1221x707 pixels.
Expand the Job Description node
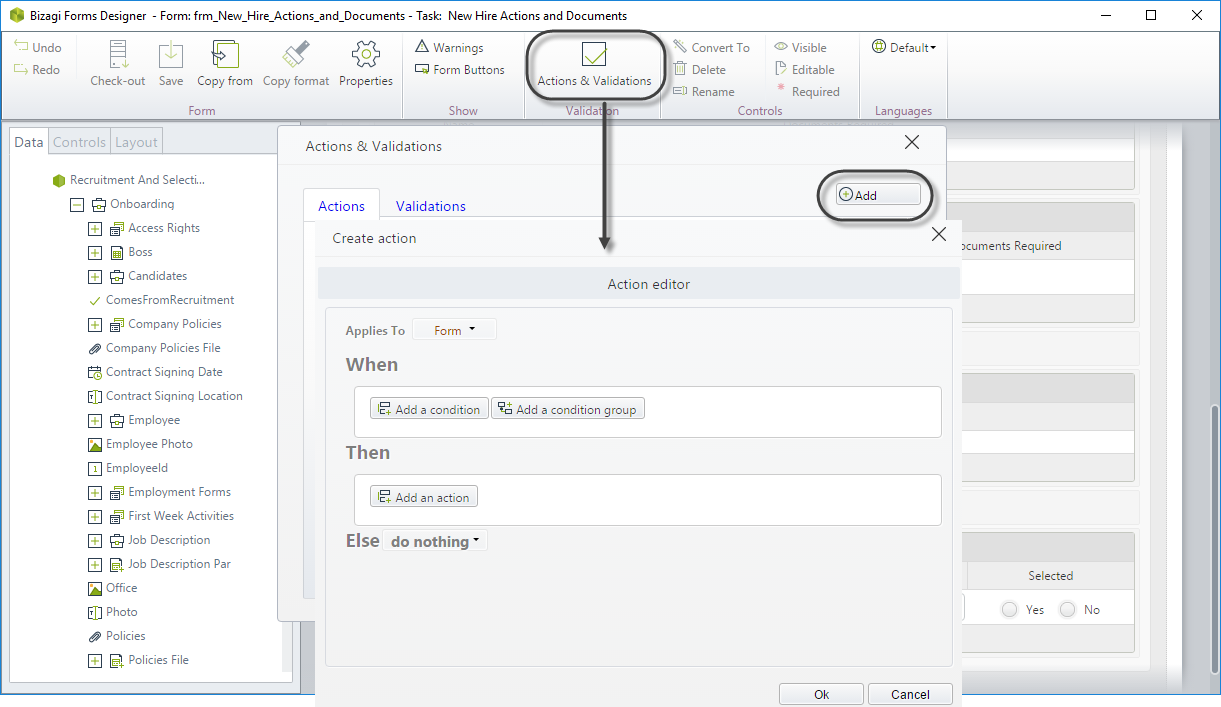pos(95,540)
